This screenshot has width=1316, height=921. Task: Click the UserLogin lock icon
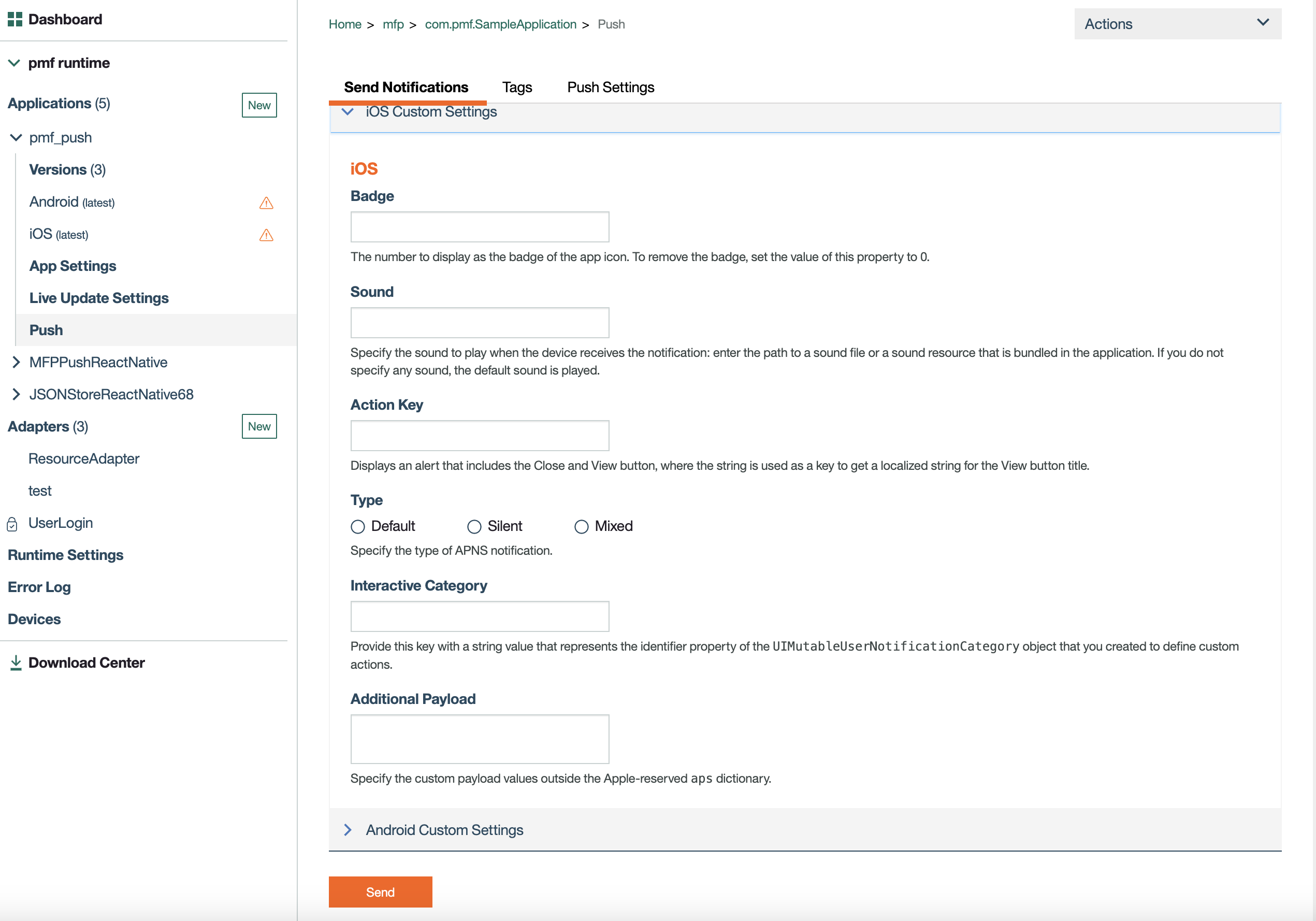12,524
